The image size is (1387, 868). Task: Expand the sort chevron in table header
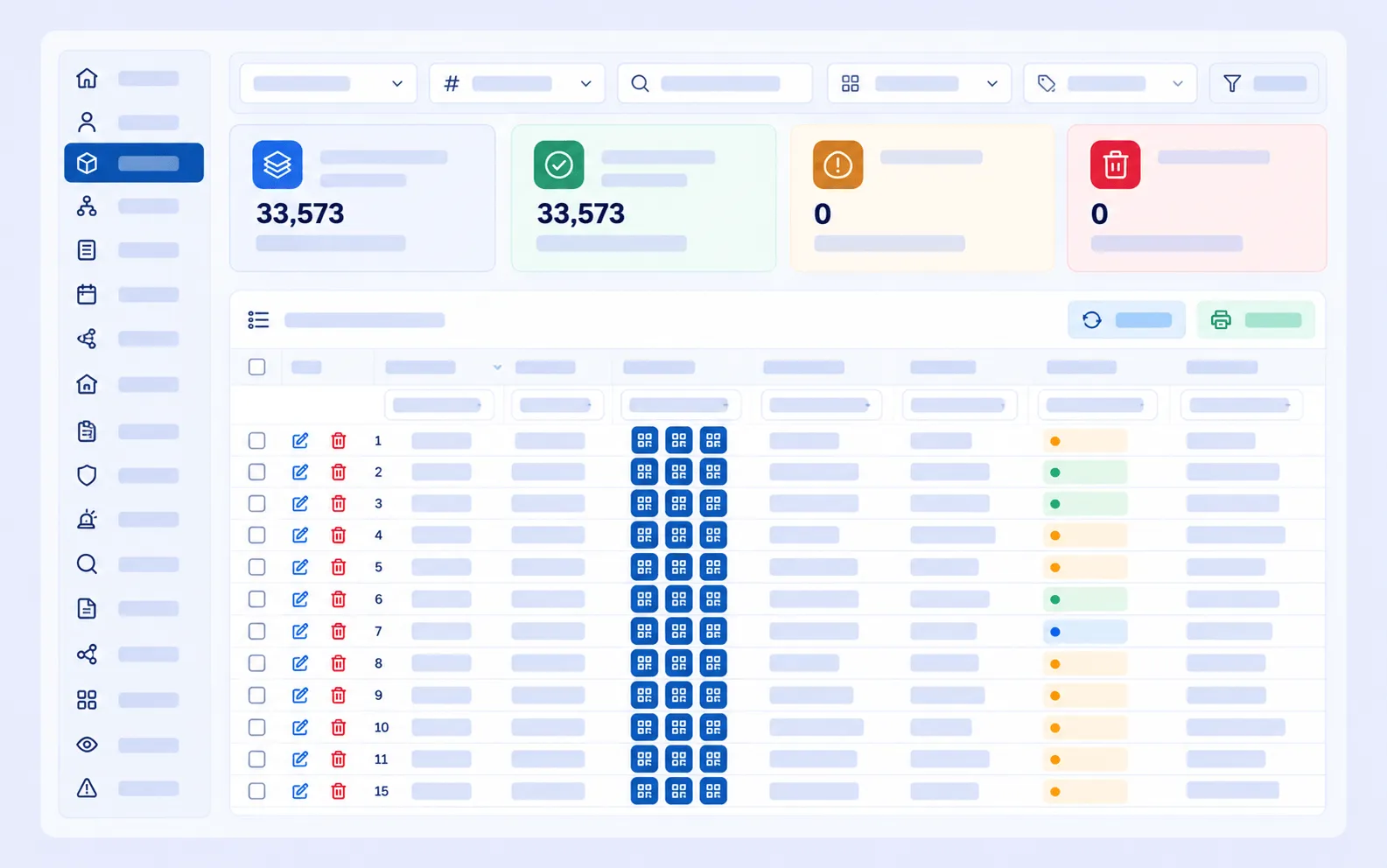tap(497, 367)
